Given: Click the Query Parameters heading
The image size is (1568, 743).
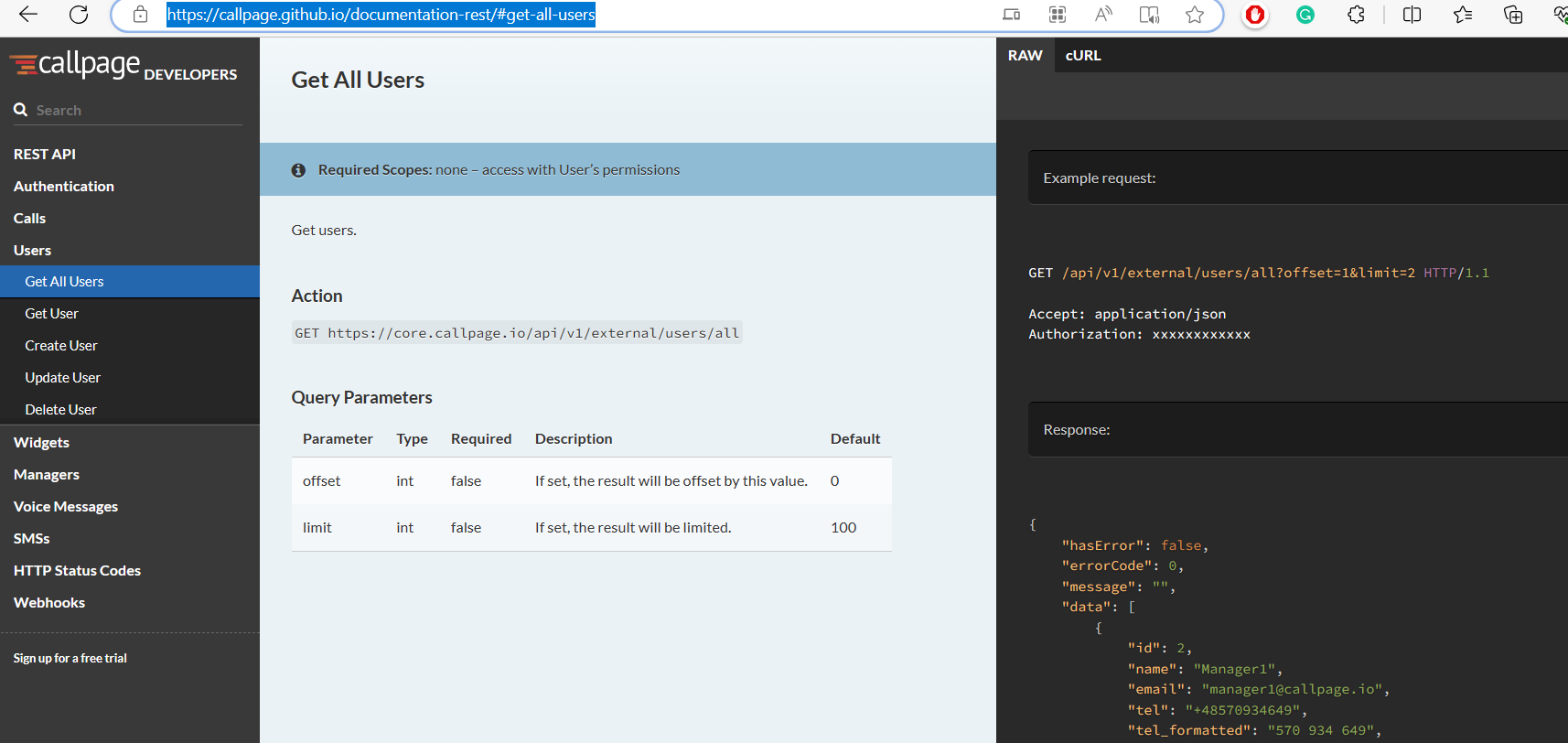Looking at the screenshot, I should click(362, 397).
